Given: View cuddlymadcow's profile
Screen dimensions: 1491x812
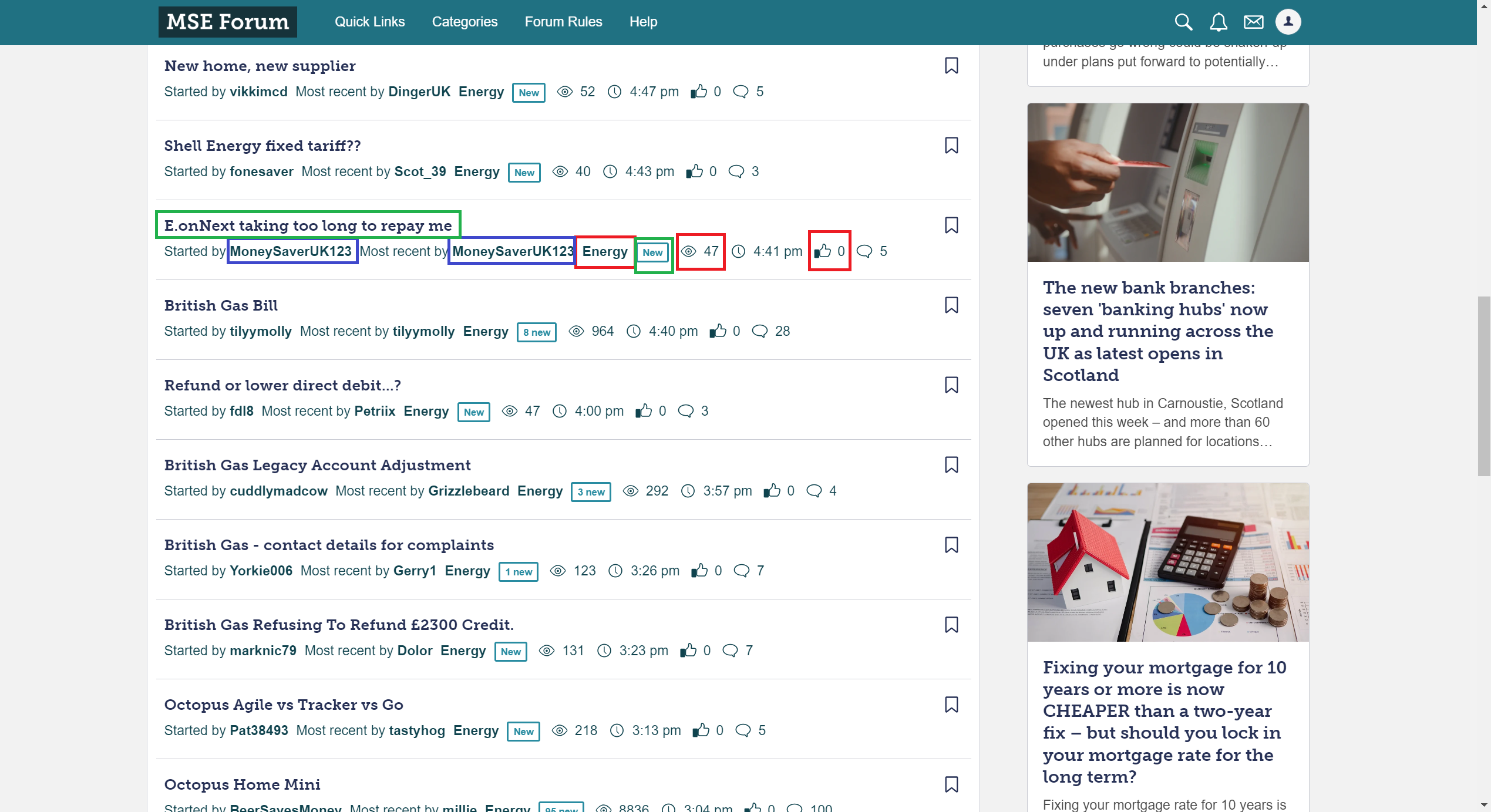Looking at the screenshot, I should coord(278,491).
